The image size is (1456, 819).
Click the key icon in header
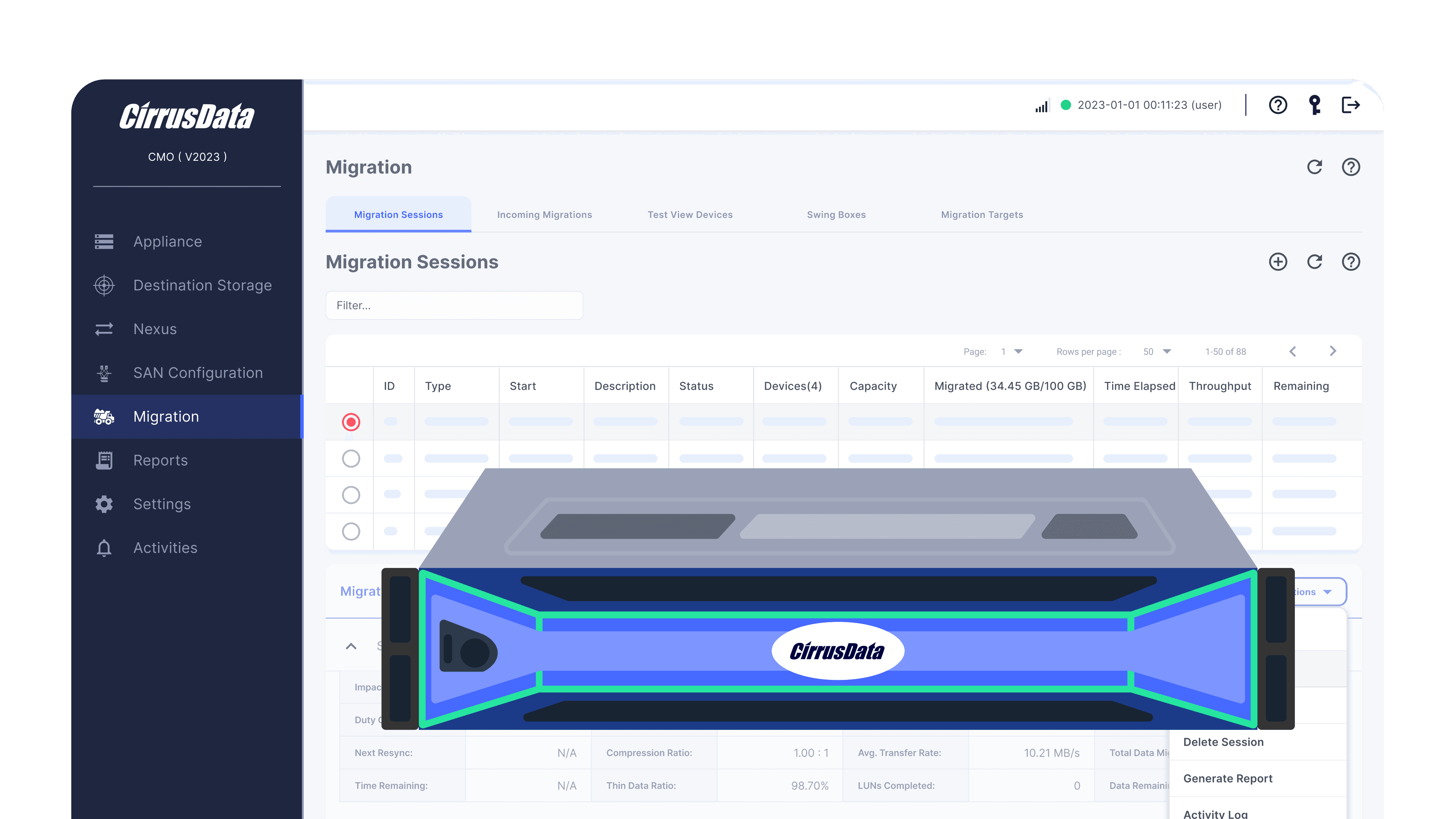click(x=1315, y=105)
